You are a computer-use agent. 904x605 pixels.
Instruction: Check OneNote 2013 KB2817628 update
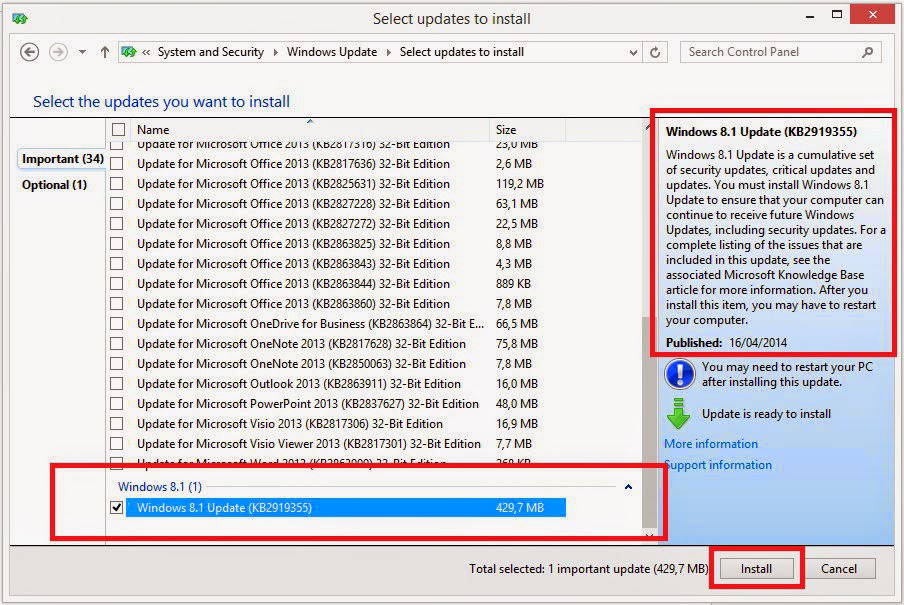coord(116,344)
